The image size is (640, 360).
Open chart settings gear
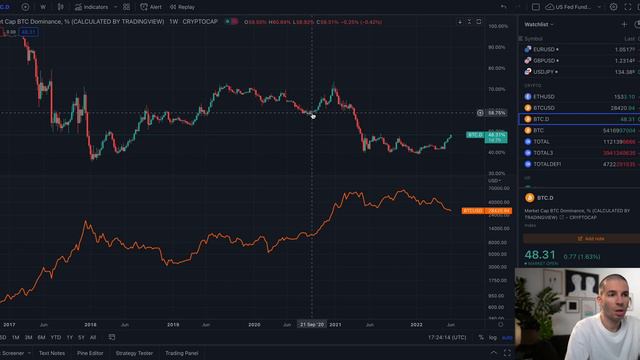613,7
